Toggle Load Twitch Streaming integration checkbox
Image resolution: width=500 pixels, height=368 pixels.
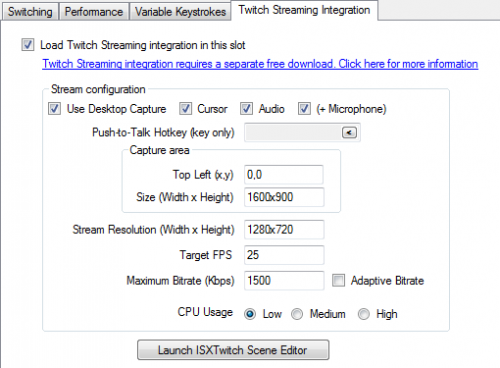point(28,45)
